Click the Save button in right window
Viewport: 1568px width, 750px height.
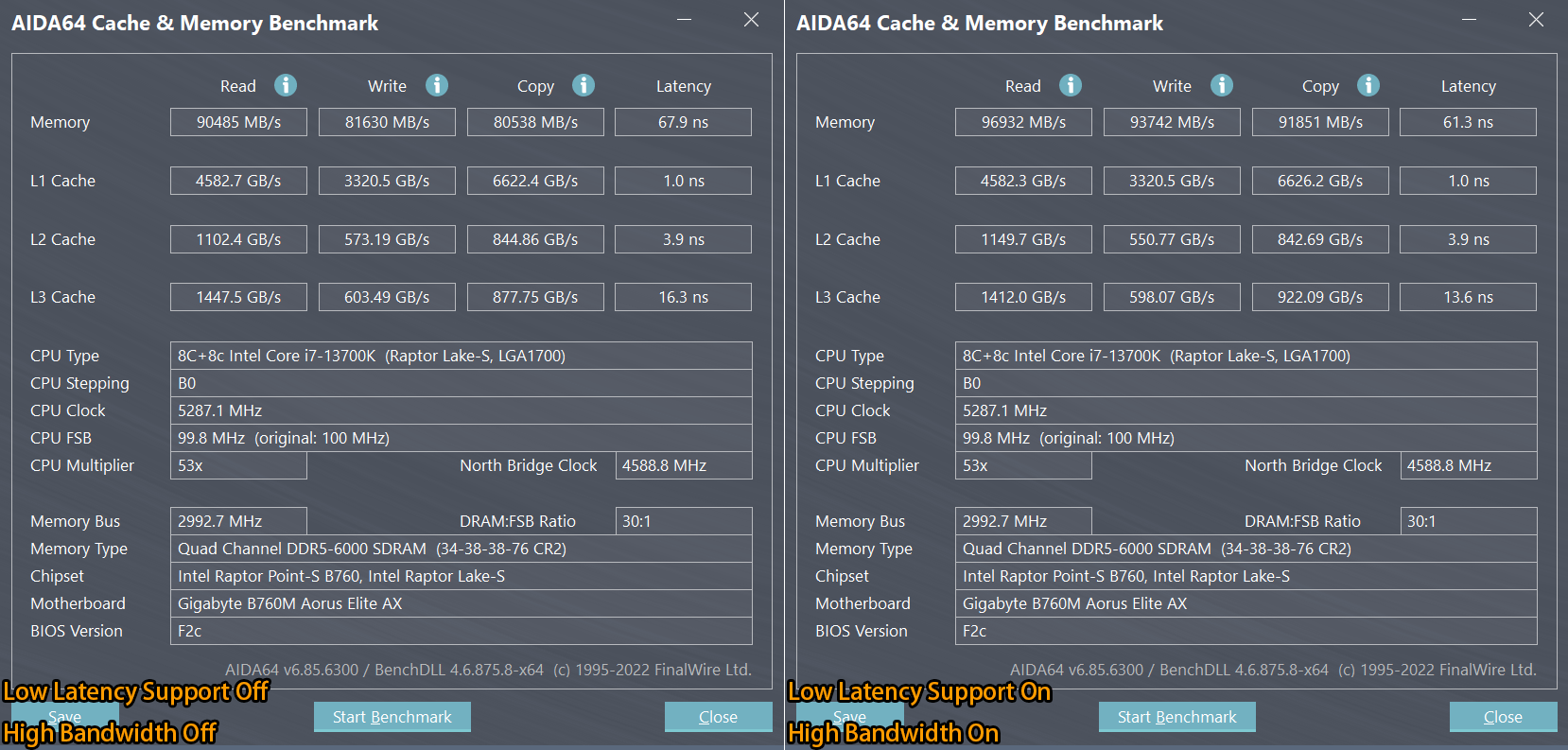click(x=850, y=717)
